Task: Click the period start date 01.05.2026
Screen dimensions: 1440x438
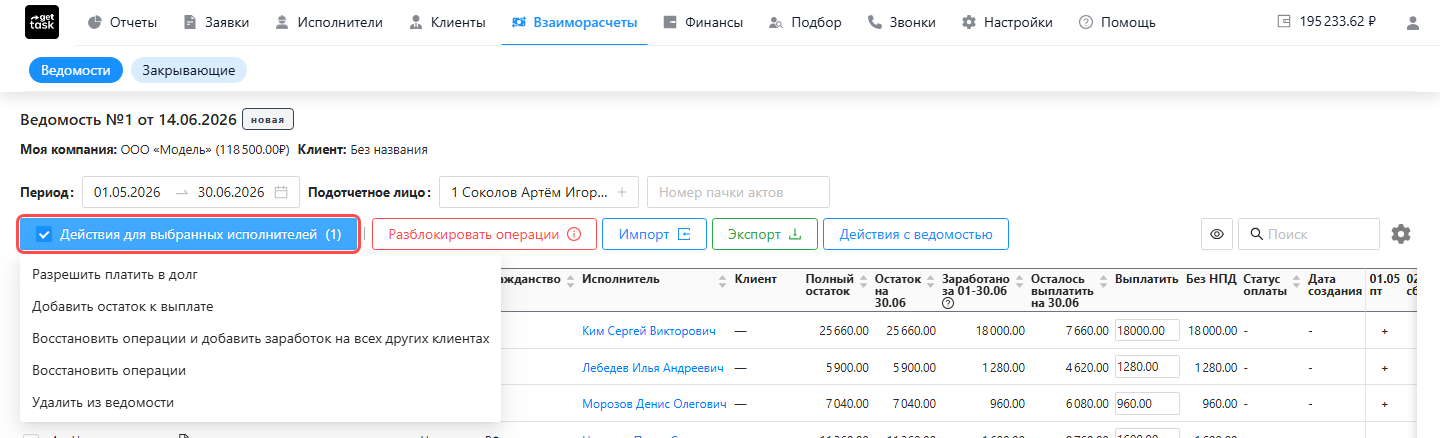Action: [127, 192]
